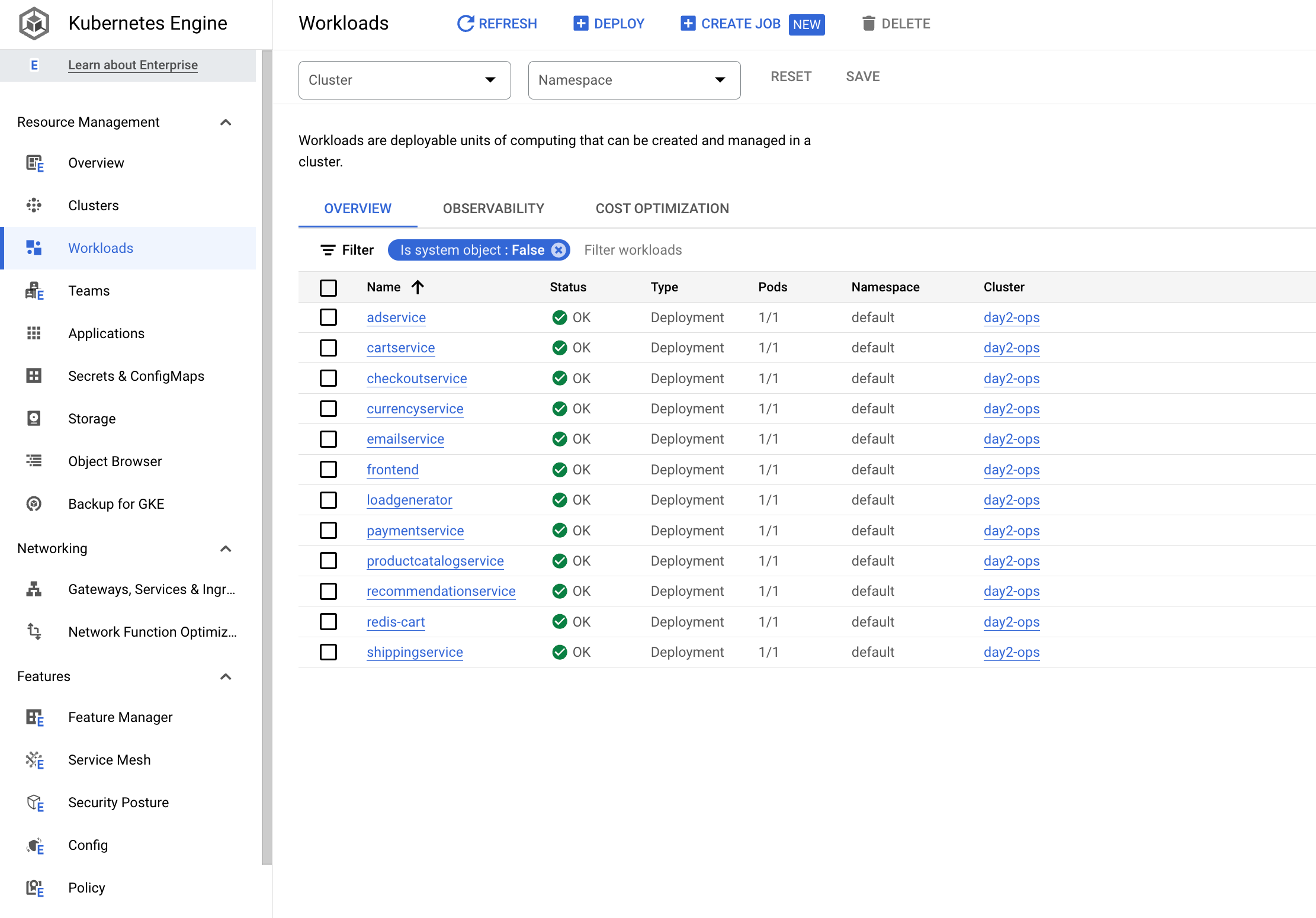
Task: Click the Clusters navigation icon
Action: point(34,205)
